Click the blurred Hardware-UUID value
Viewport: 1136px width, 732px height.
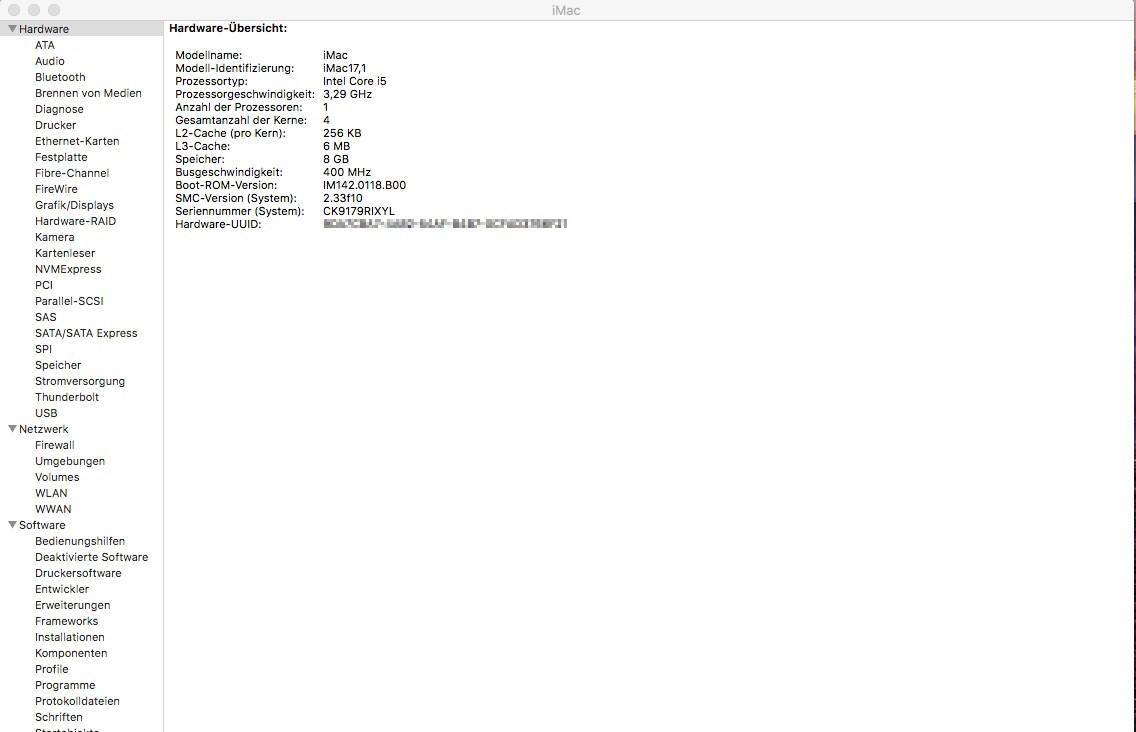[x=445, y=224]
